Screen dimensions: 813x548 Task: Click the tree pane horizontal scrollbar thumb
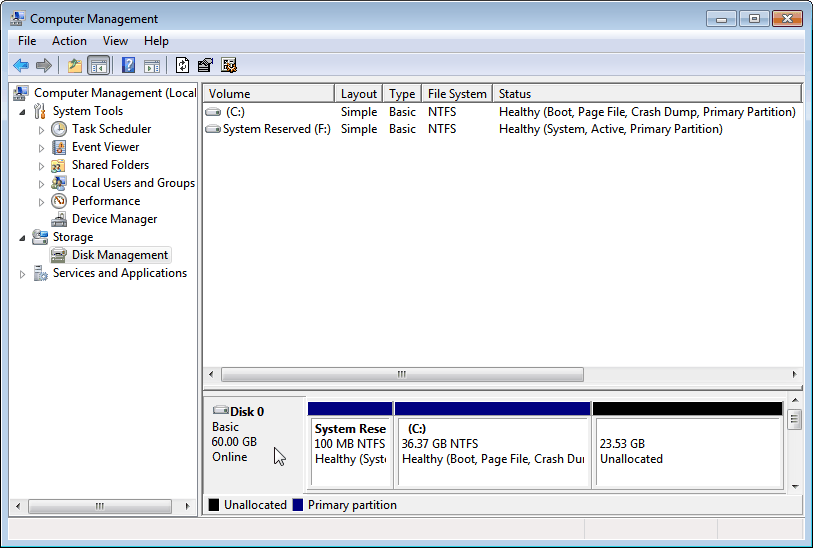(100, 506)
